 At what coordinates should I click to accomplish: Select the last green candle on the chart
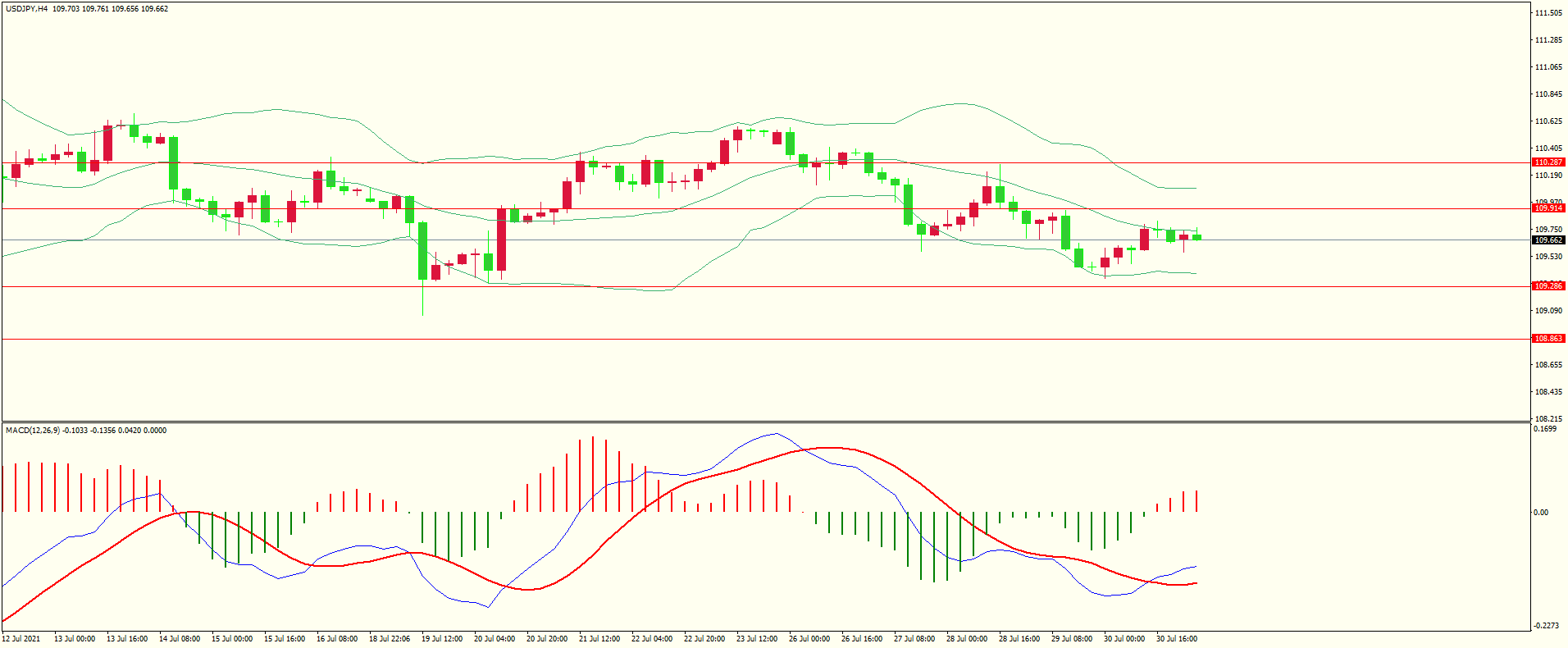1197,237
